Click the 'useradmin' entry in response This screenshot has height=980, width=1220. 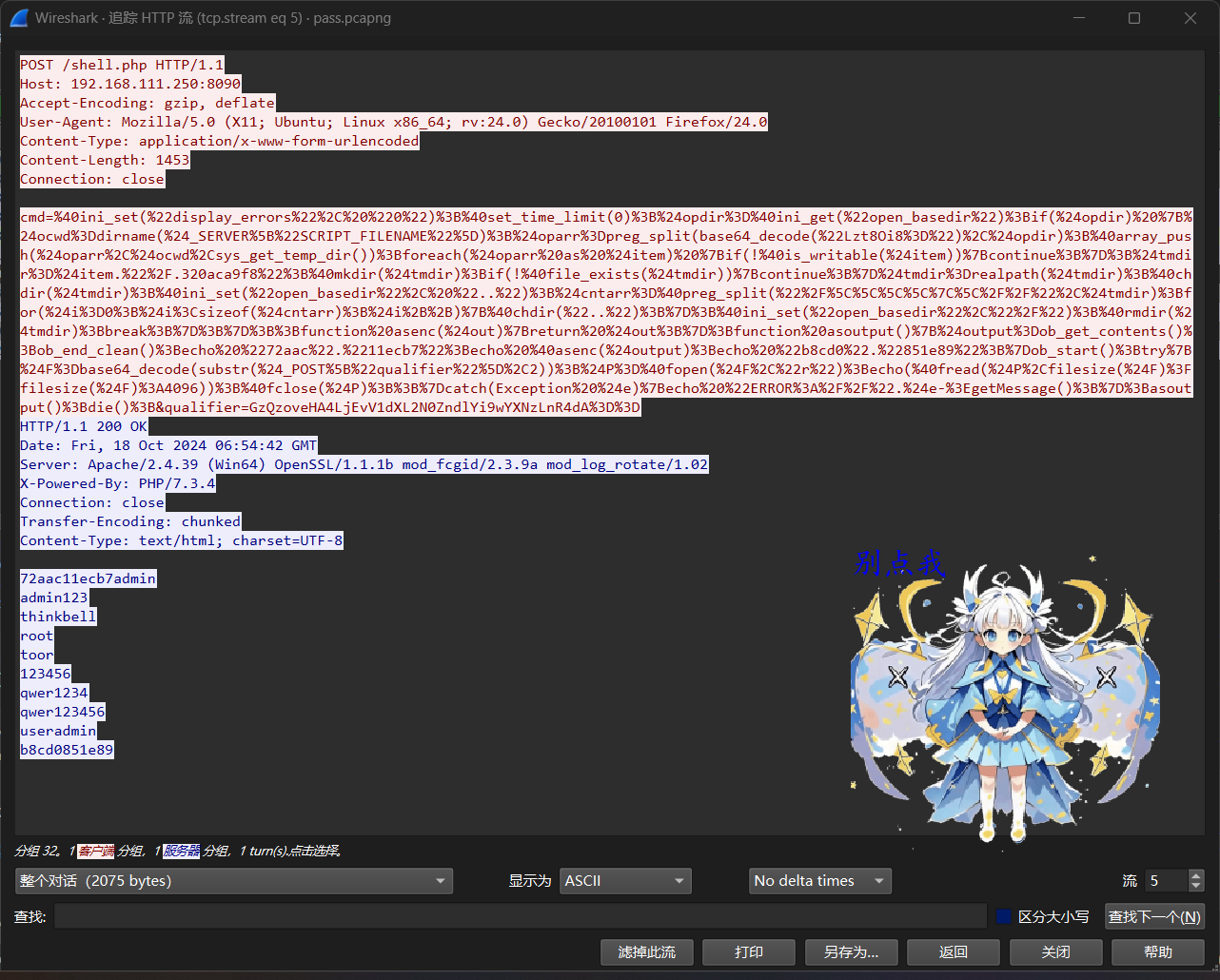tap(58, 731)
